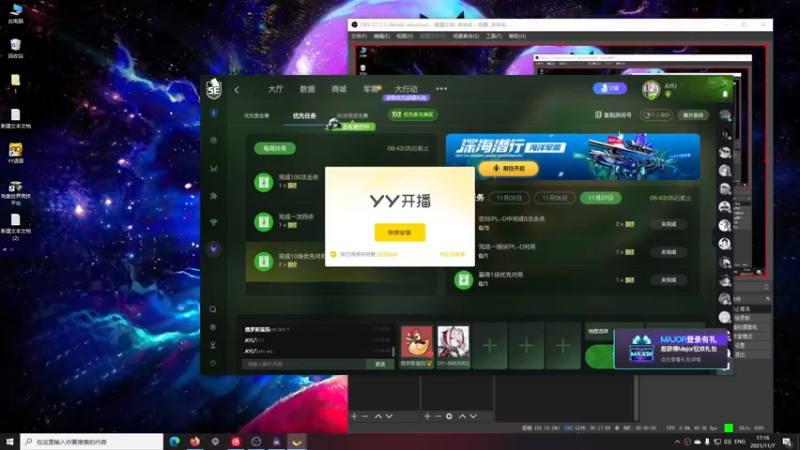
Task: Click 未完成 for 5 kills SEPL-D task
Action: [668, 224]
